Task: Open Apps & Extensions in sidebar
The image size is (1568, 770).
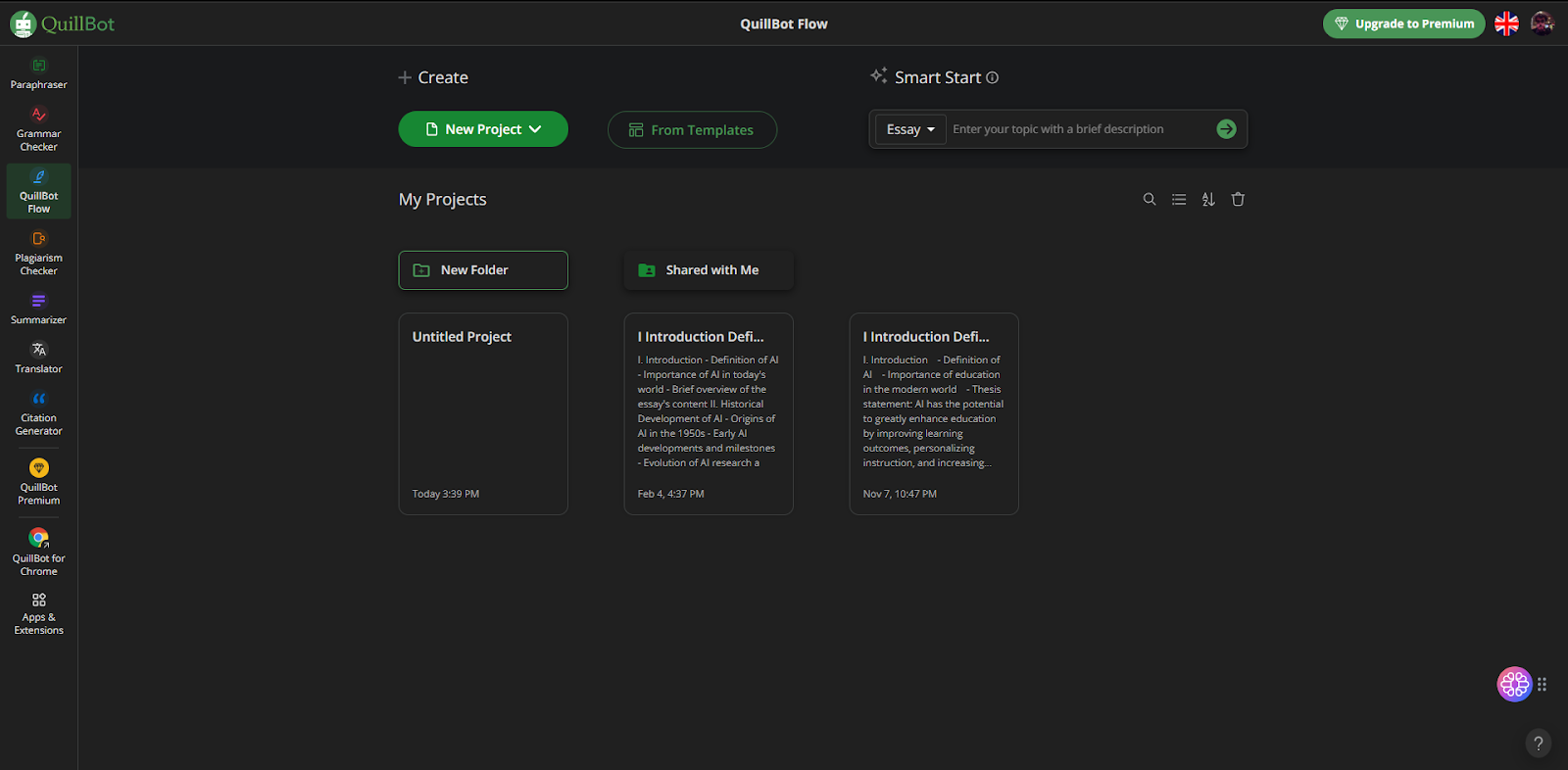Action: tap(38, 614)
